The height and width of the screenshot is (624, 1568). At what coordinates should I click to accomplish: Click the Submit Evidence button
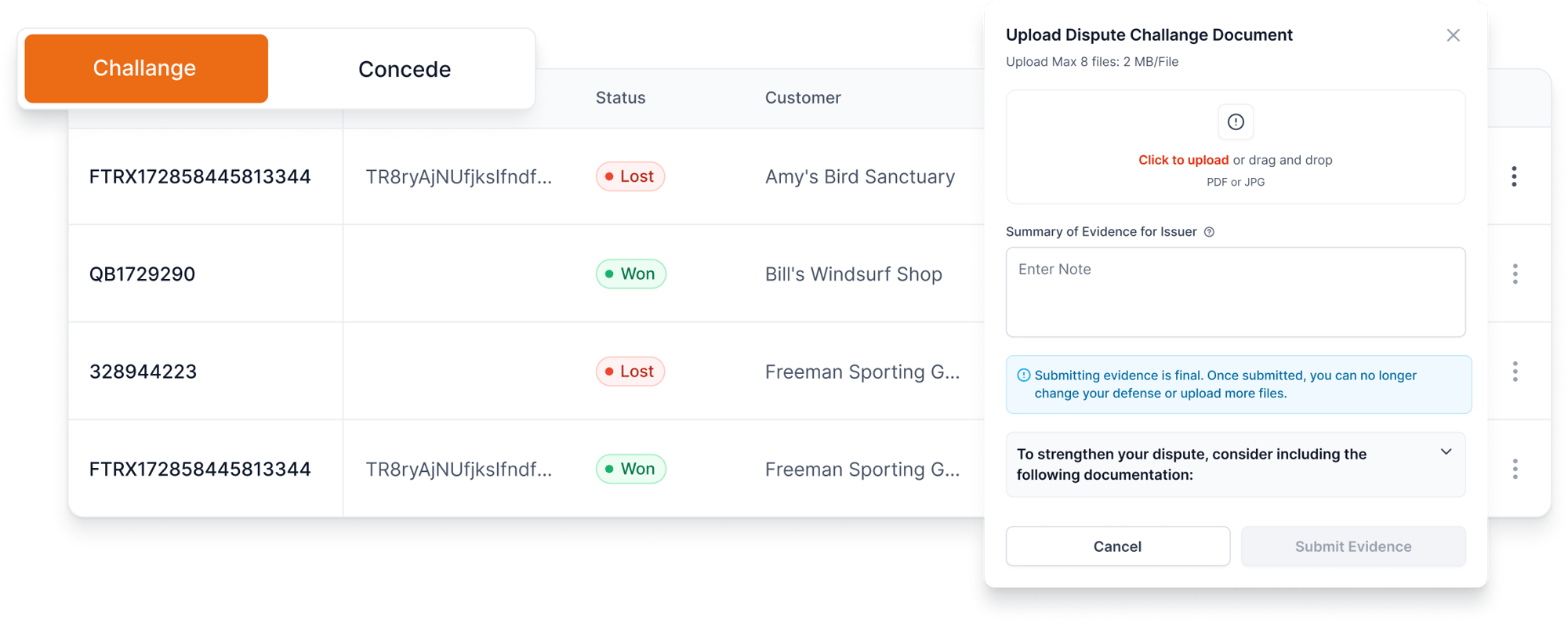point(1353,546)
